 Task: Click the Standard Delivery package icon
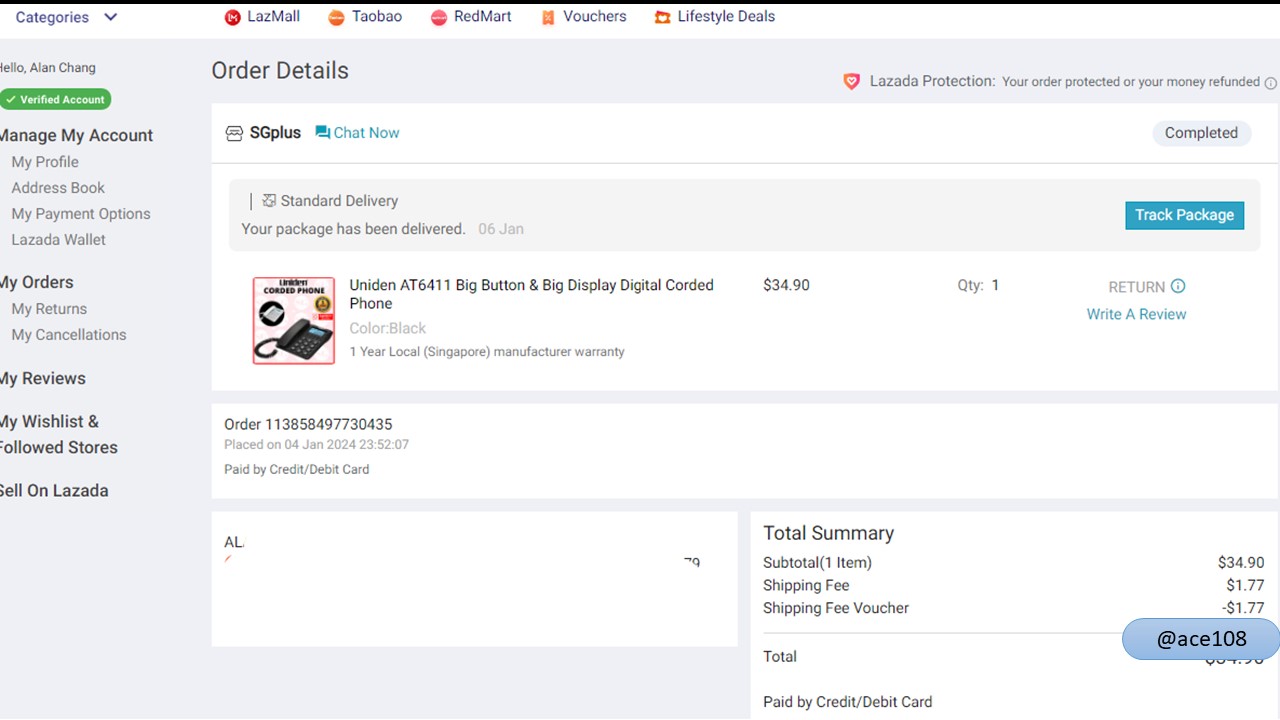point(269,201)
